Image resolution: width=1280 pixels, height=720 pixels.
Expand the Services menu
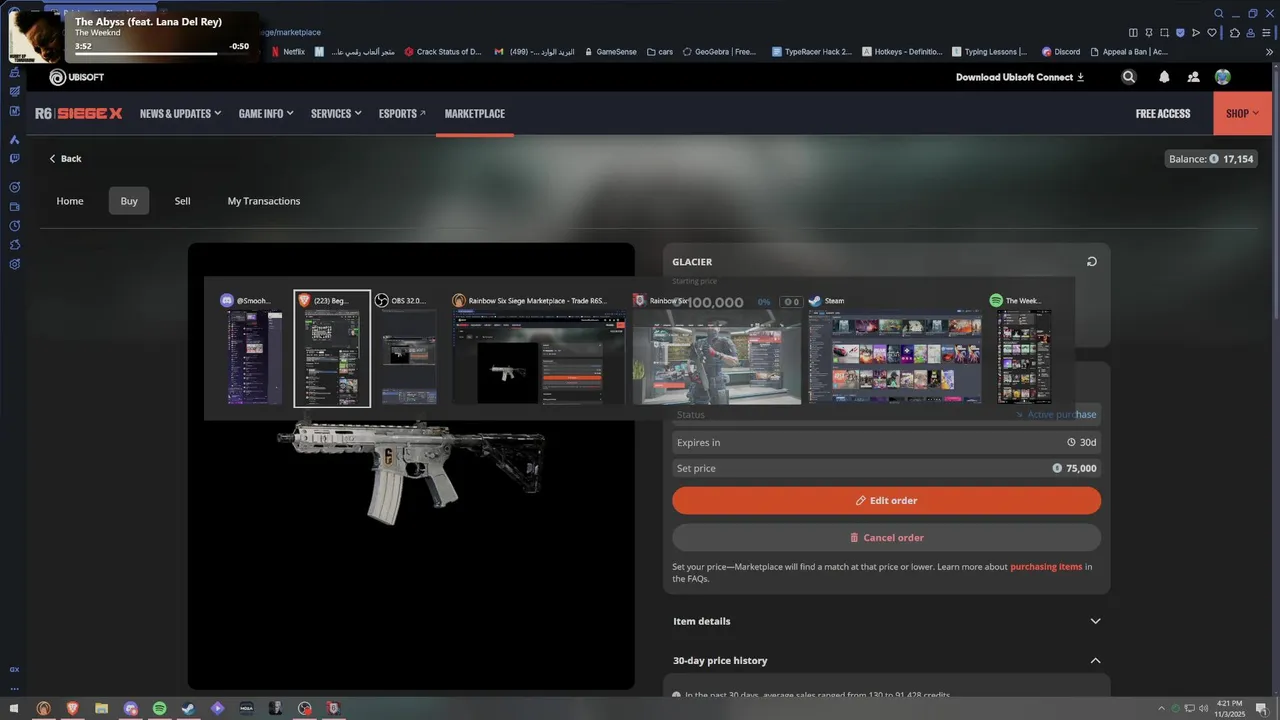[336, 113]
